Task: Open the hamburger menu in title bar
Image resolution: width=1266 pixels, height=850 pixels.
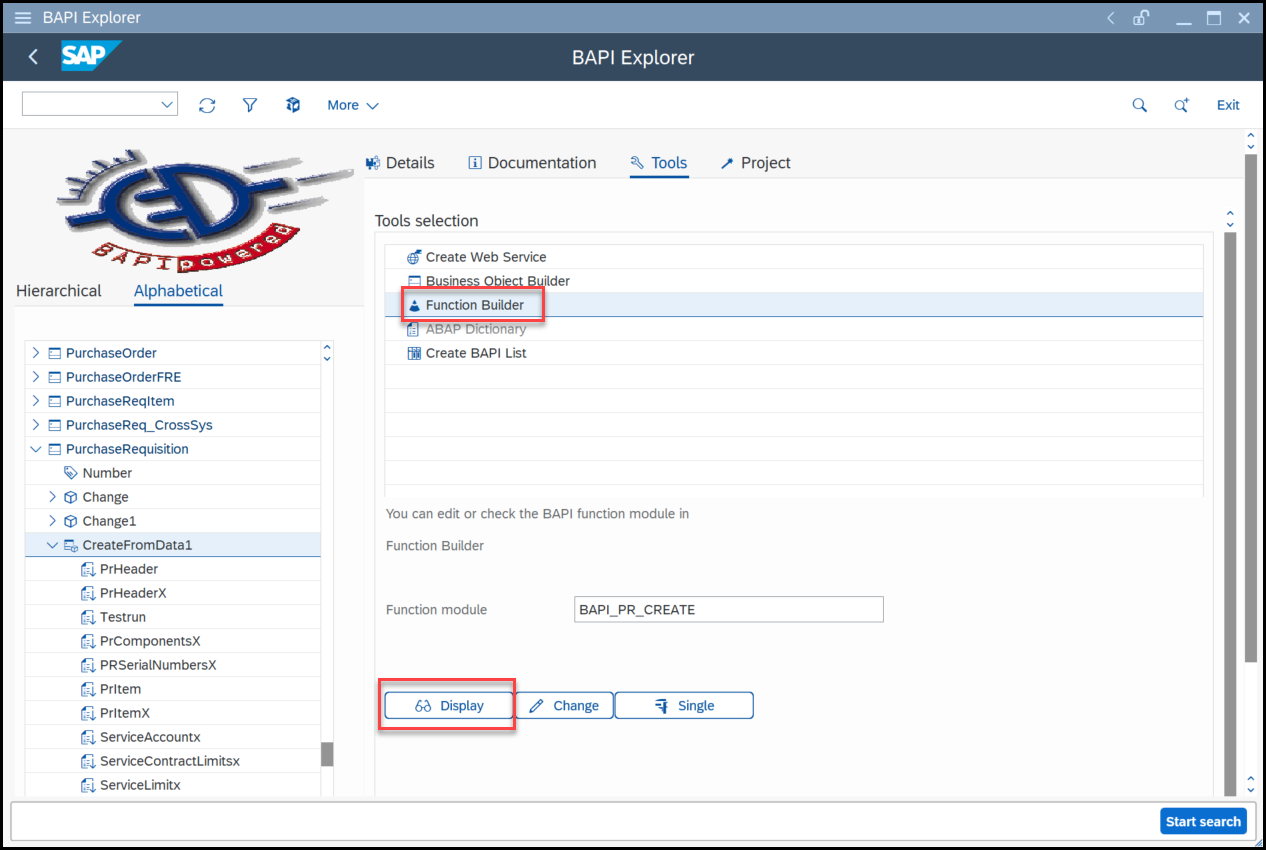Action: click(x=23, y=17)
